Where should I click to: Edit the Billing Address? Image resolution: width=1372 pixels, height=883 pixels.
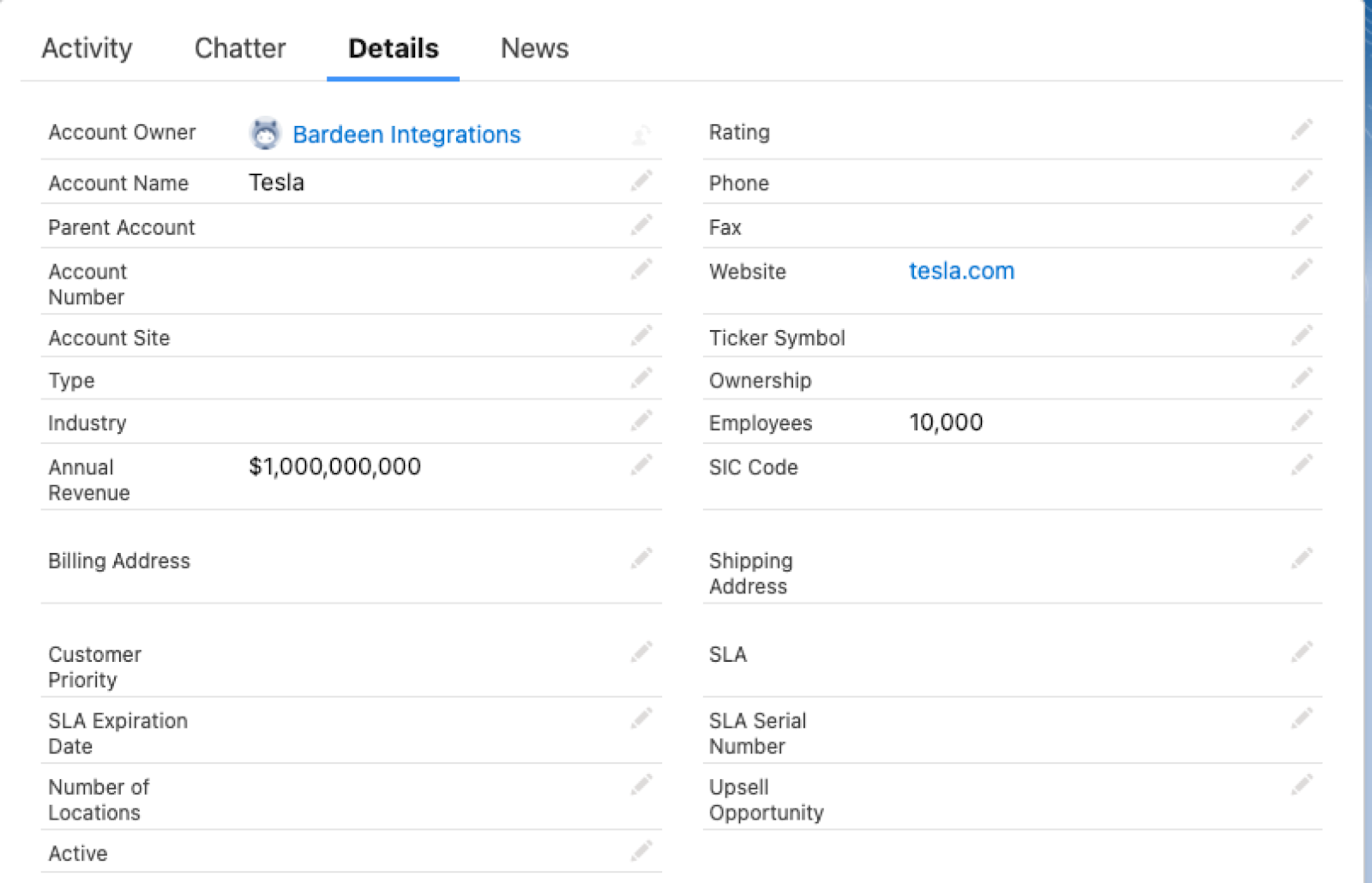pyautogui.click(x=641, y=558)
